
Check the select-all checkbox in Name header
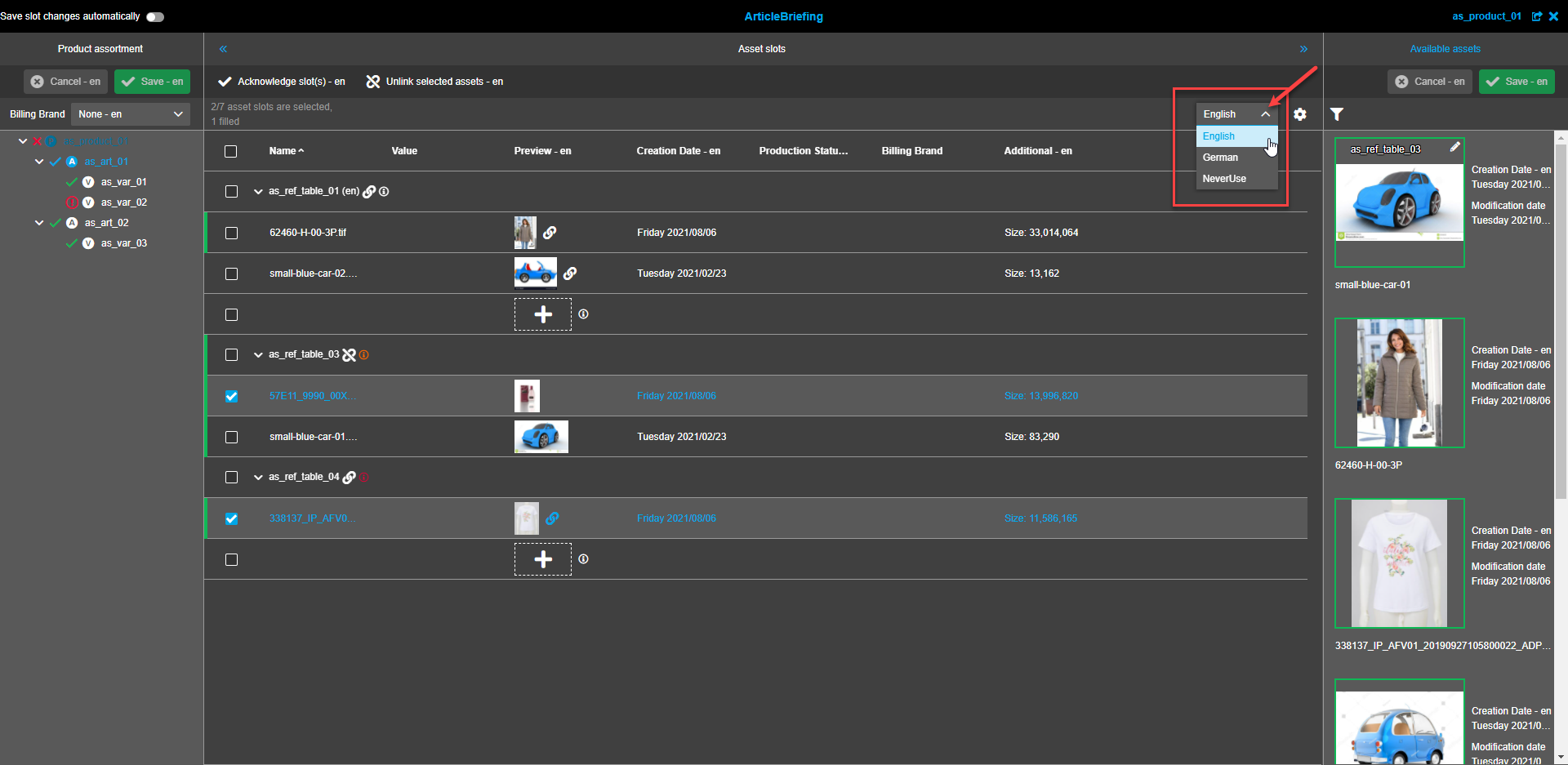coord(231,151)
